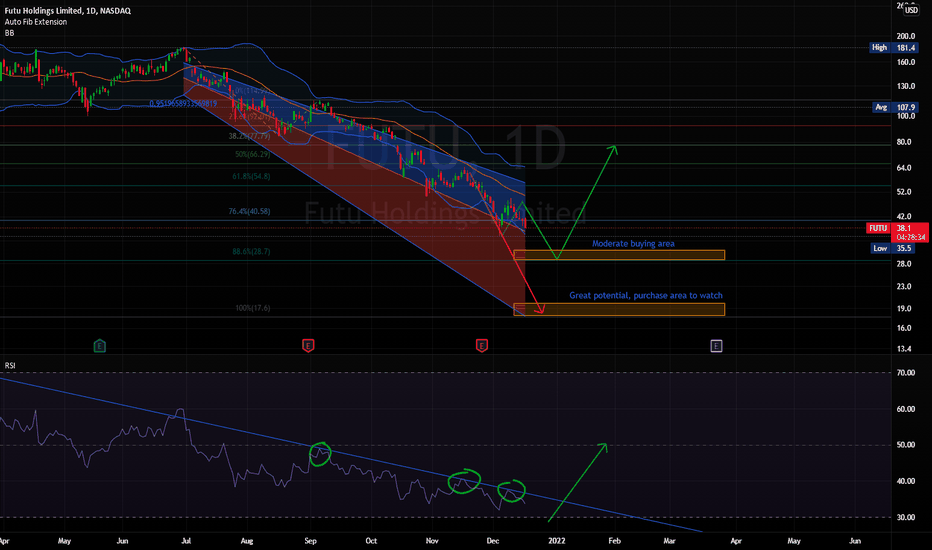
Task: Click the 40.00 RSI axis value
Action: coord(906,481)
